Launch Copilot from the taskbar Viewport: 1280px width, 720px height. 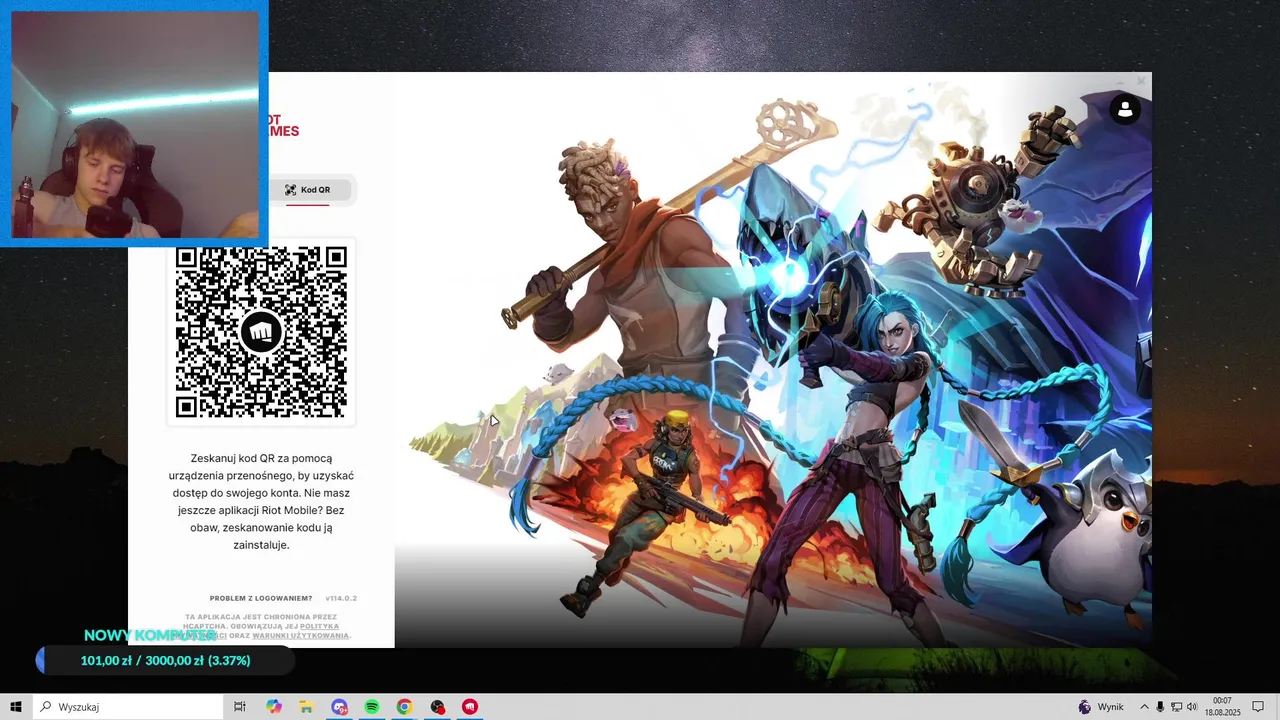[274, 707]
